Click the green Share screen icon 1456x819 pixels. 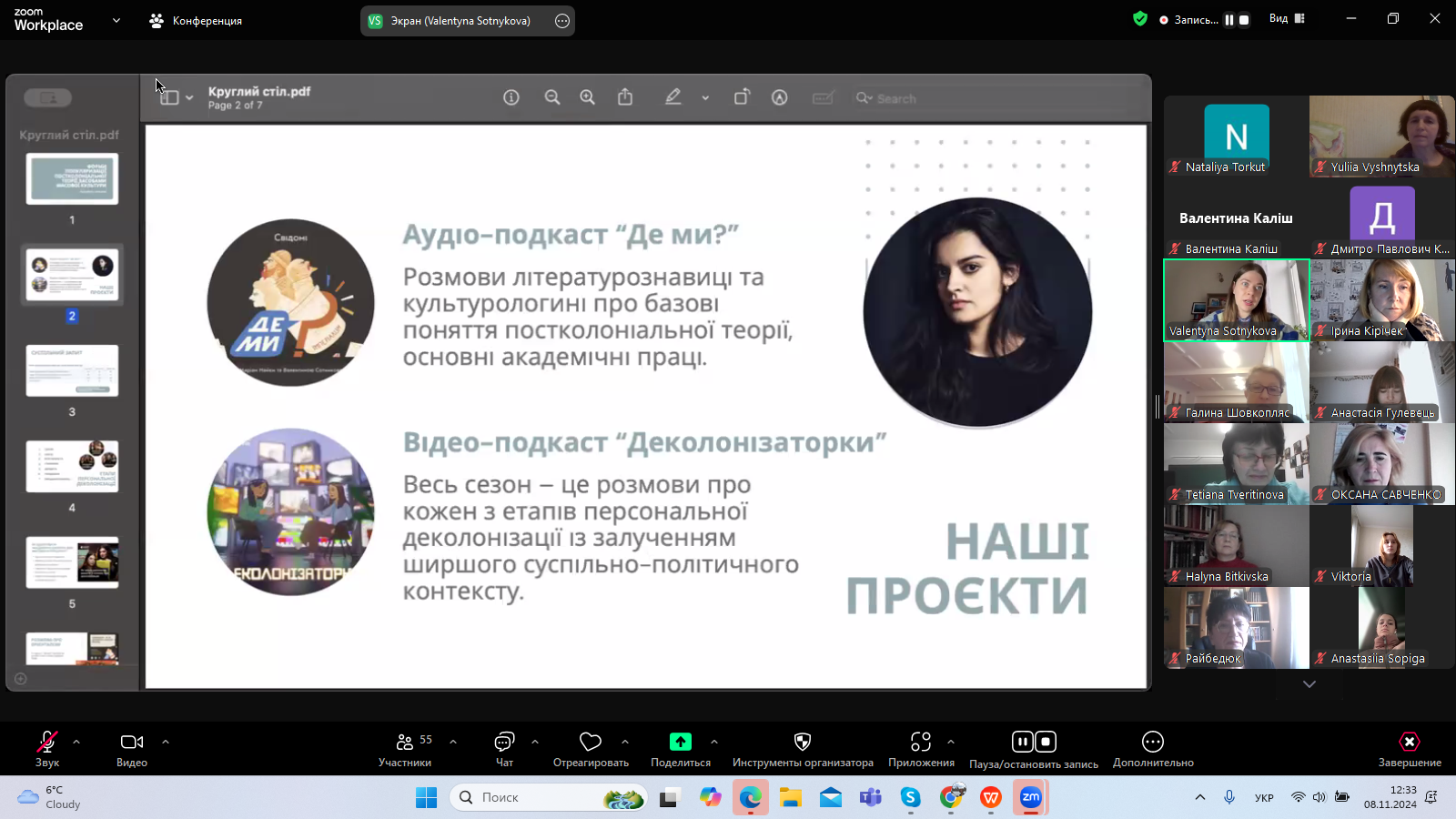tap(680, 742)
